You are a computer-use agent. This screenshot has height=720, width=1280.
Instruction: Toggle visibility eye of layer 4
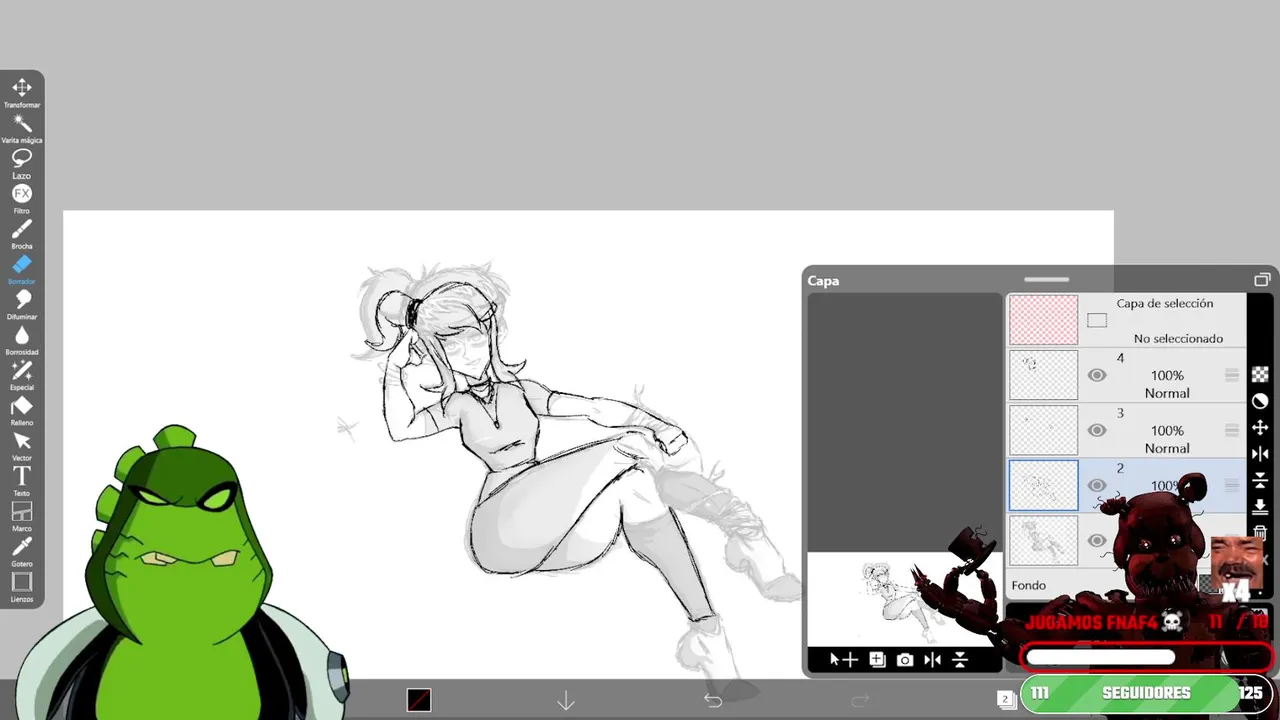click(1097, 375)
